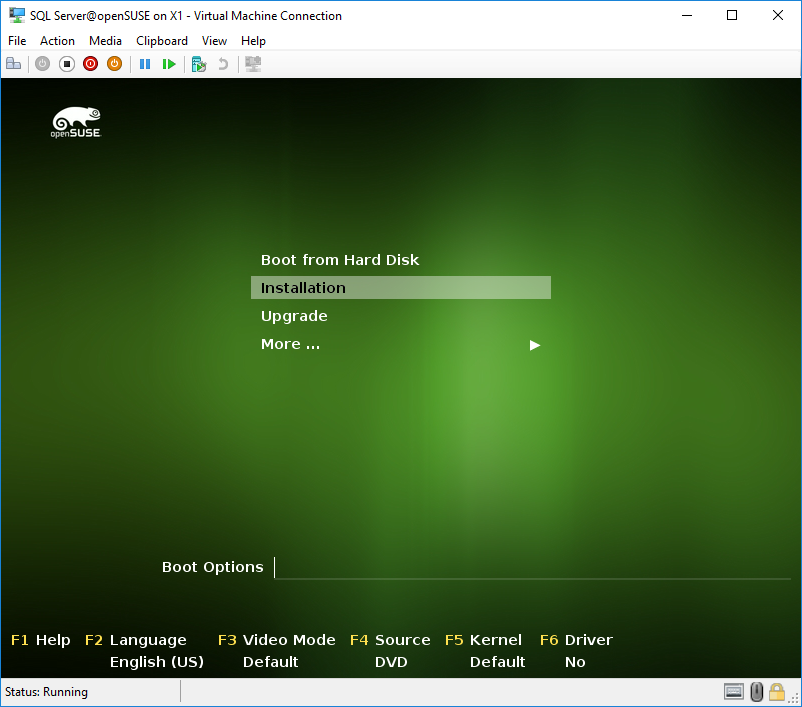Click the VM Connection title bar icon

coord(17,15)
